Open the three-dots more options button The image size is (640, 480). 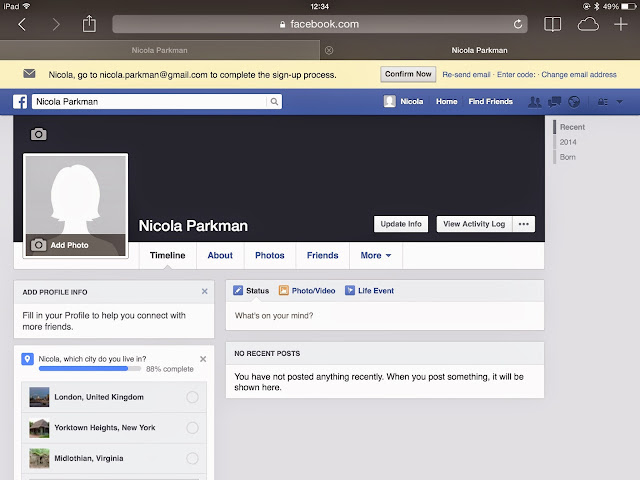click(x=524, y=224)
